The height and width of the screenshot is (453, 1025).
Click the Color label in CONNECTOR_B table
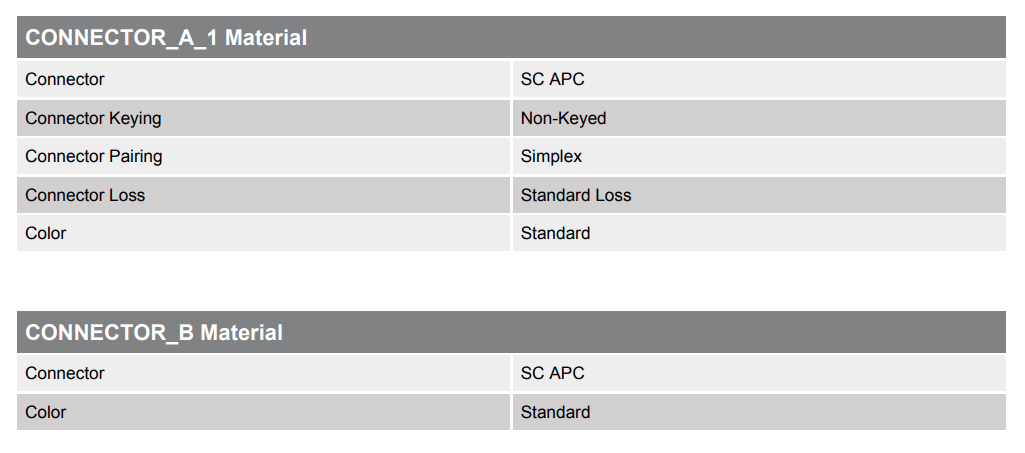pyautogui.click(x=46, y=412)
